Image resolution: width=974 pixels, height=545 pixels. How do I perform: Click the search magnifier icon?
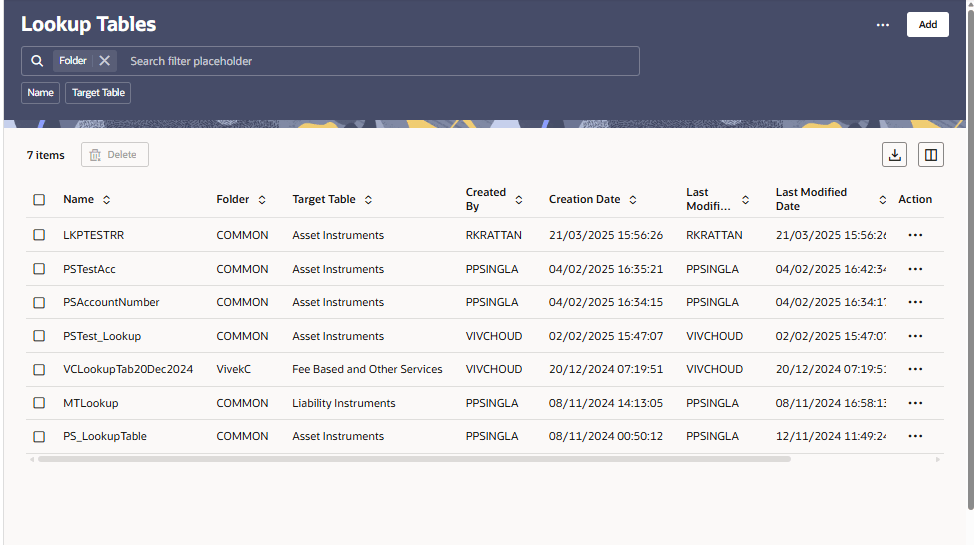pos(37,61)
